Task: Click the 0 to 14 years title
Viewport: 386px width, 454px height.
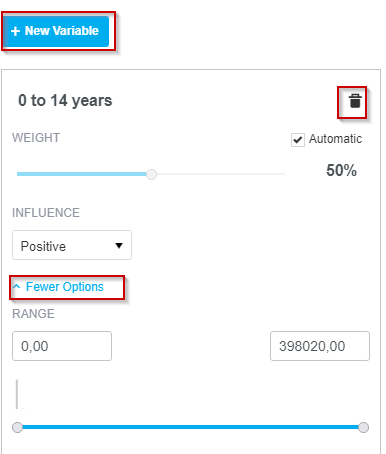Action: pos(65,101)
